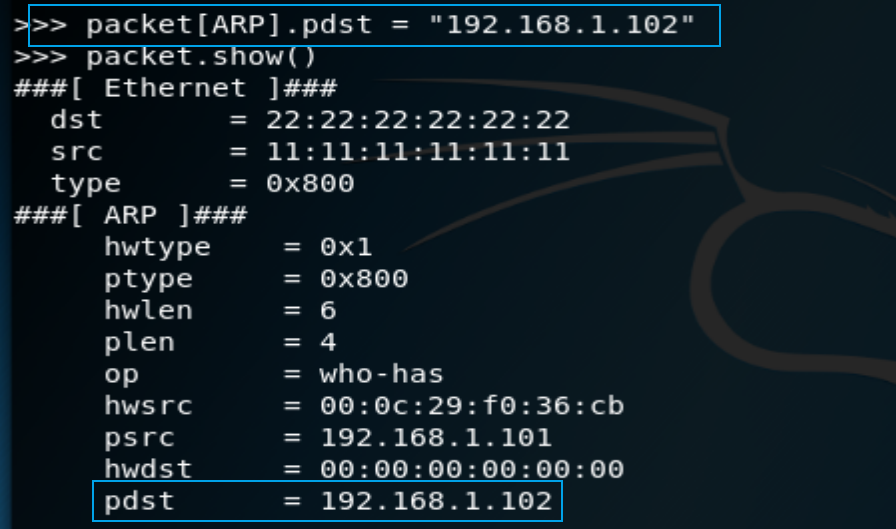Click the hwtype value 0x1

pyautogui.click(x=346, y=247)
